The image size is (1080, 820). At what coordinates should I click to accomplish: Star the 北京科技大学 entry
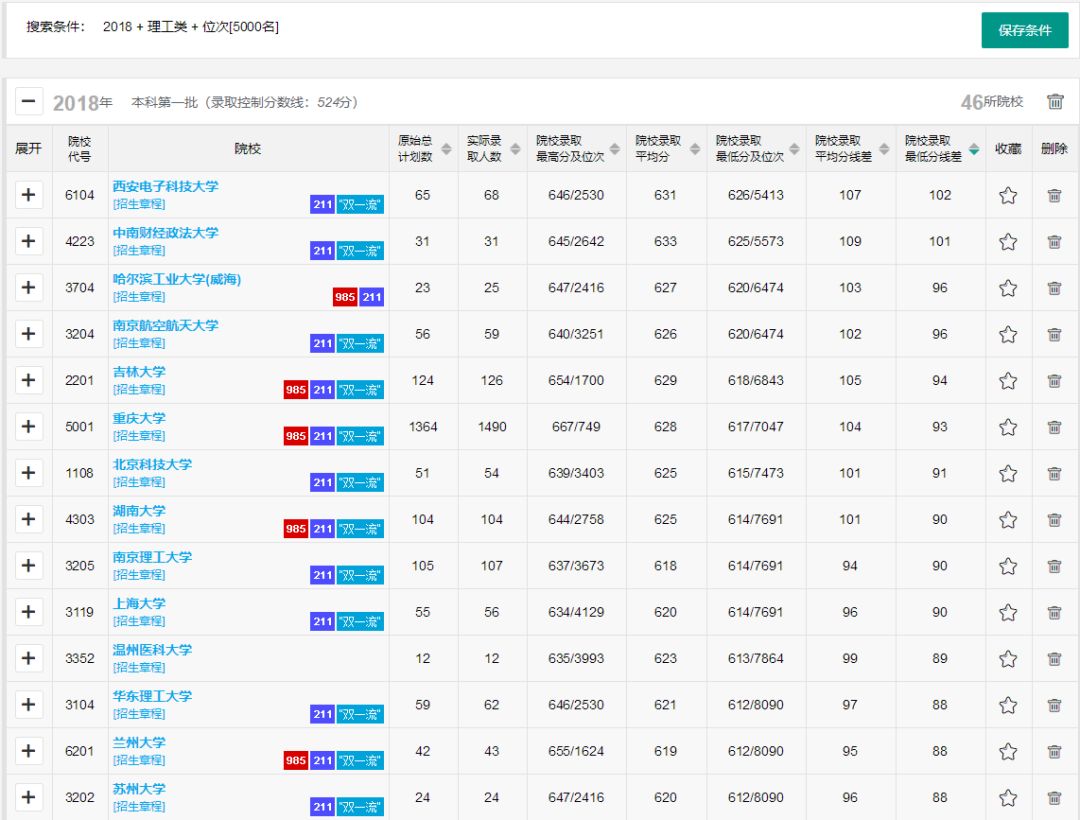tap(1008, 473)
